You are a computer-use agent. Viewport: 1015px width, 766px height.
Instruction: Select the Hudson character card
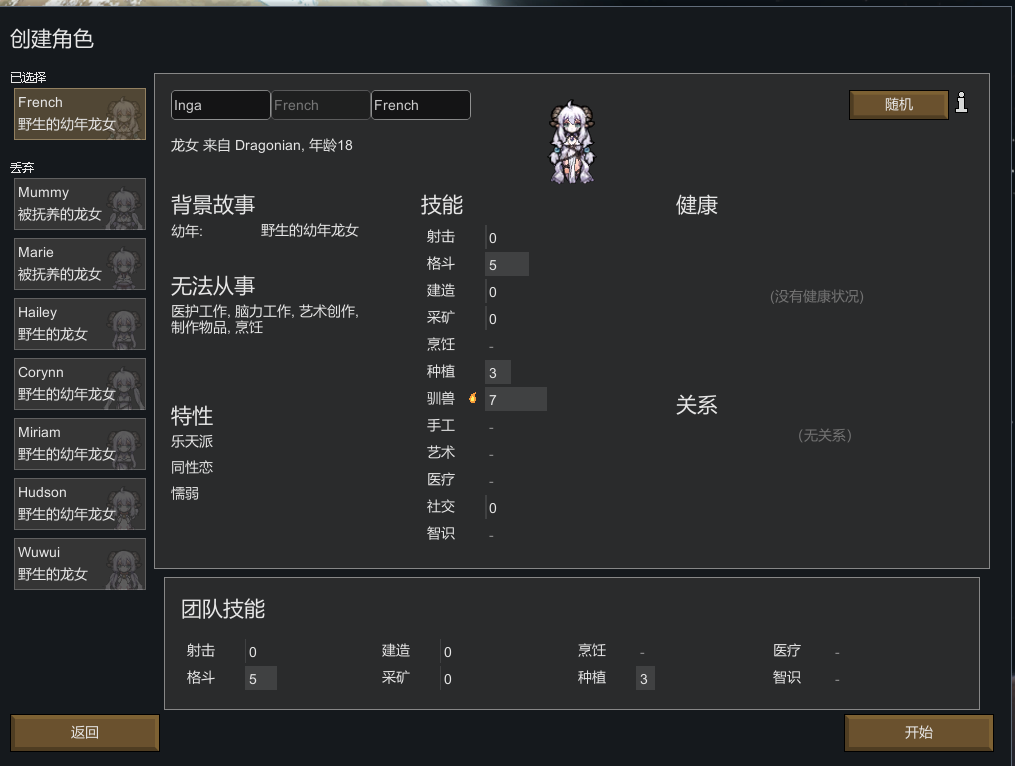coord(80,504)
